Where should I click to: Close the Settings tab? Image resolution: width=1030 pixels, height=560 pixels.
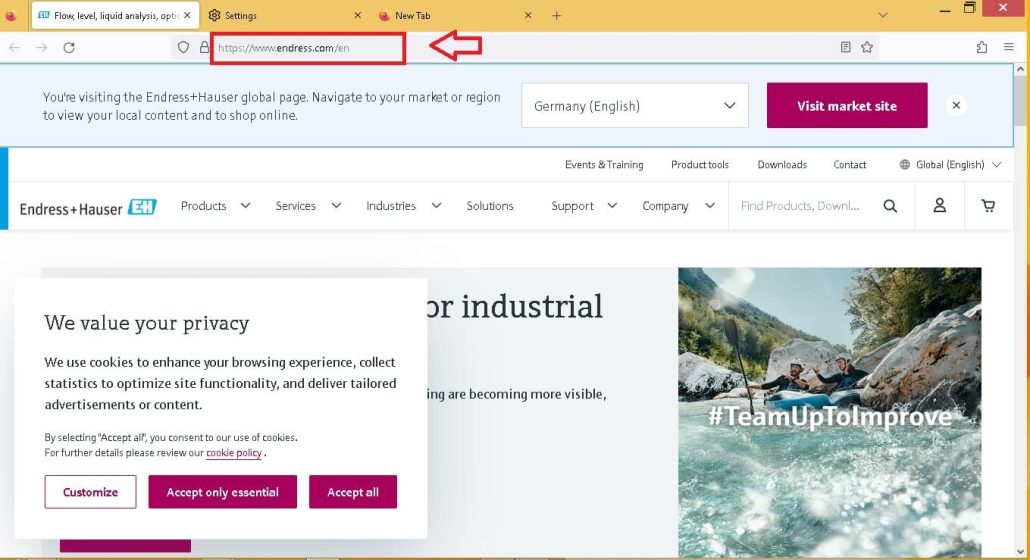point(357,15)
